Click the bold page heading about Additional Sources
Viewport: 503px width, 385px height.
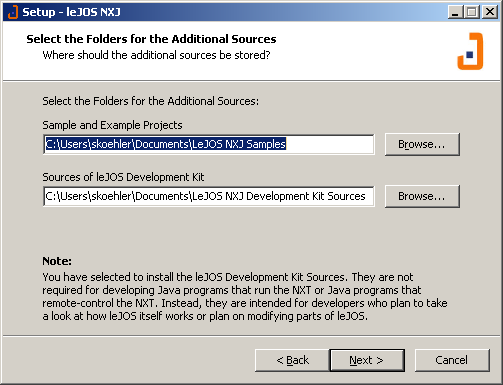click(x=151, y=39)
